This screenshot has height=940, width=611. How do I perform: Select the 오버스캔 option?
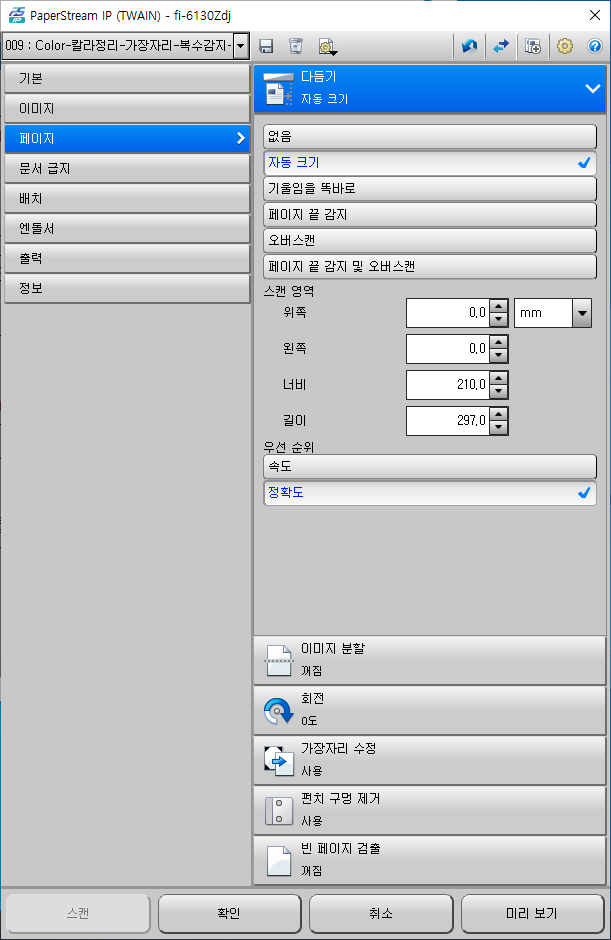(430, 240)
